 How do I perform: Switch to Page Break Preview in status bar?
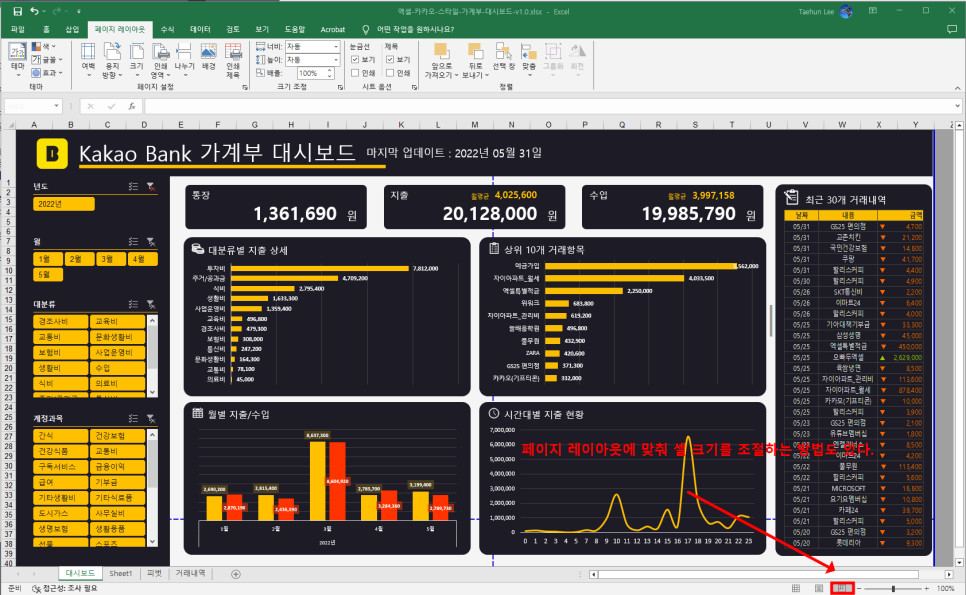[x=842, y=589]
